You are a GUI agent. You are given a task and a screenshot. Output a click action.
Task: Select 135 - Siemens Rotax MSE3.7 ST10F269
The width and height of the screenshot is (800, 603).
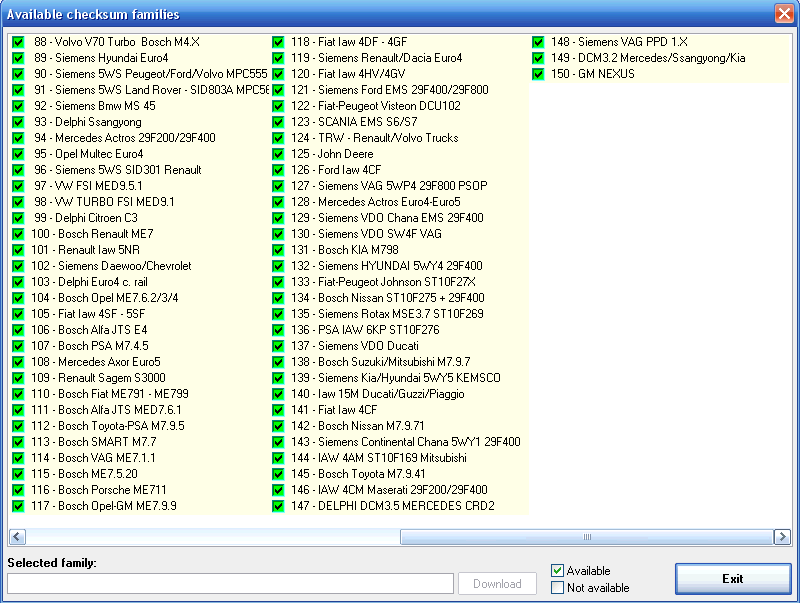point(387,314)
